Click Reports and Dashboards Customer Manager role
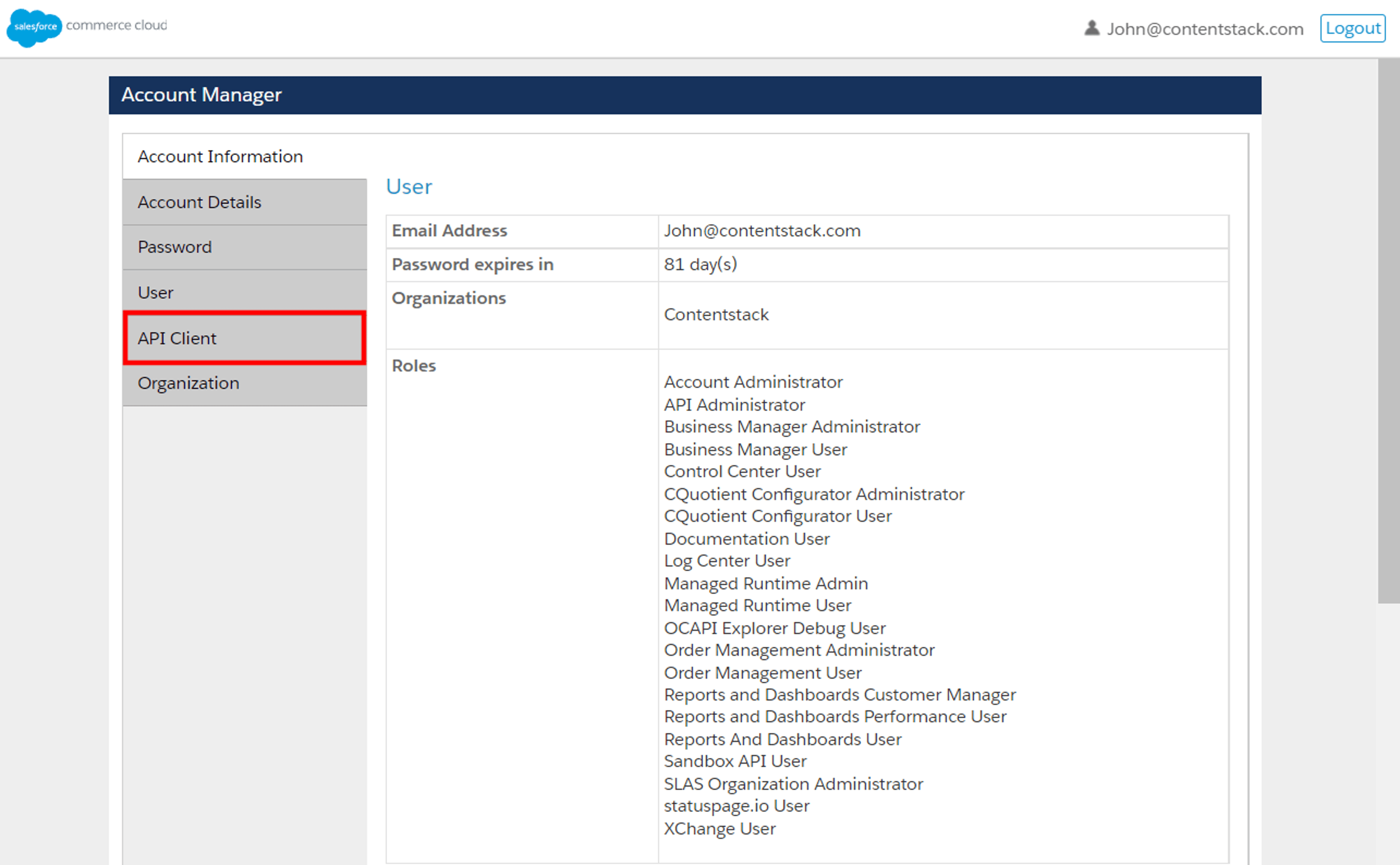Image resolution: width=1400 pixels, height=865 pixels. coord(840,695)
